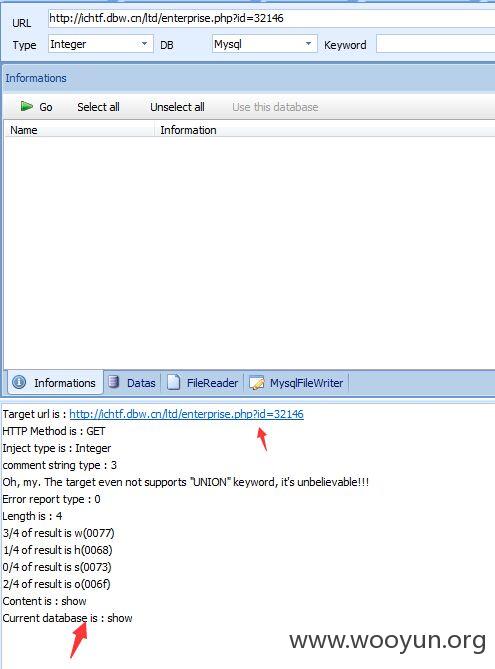Screen dimensions: 495x669
Task: Click the DB field label
Action: click(167, 45)
